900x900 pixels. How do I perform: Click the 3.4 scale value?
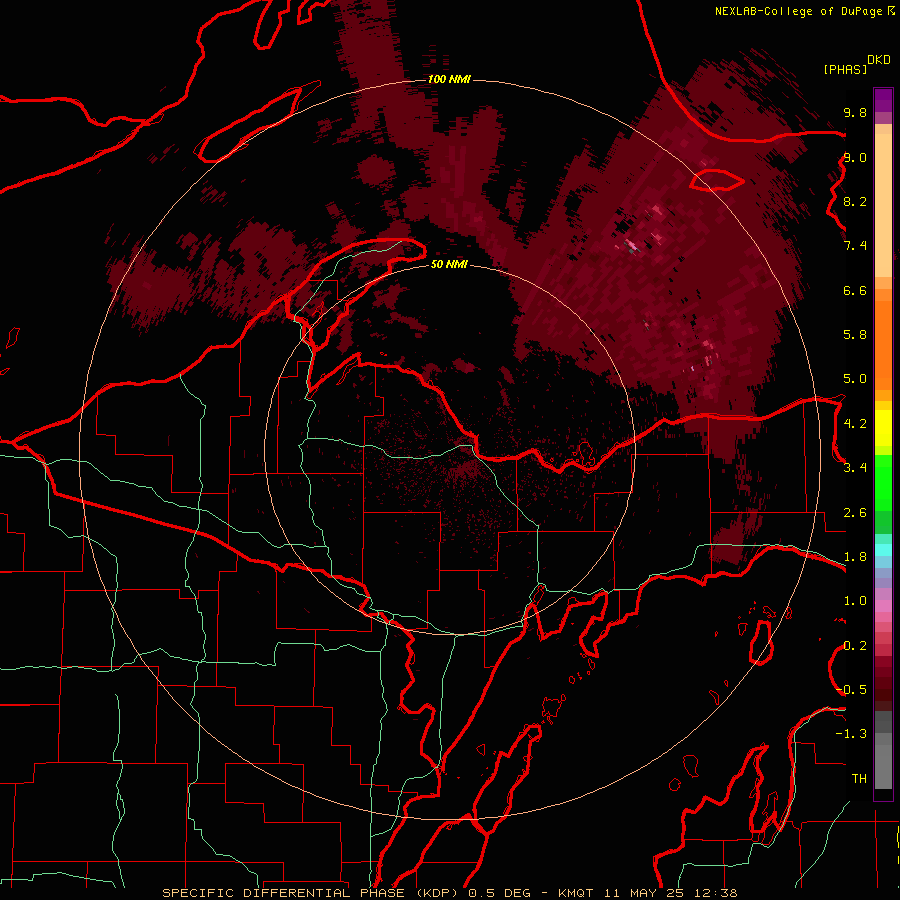pos(855,468)
